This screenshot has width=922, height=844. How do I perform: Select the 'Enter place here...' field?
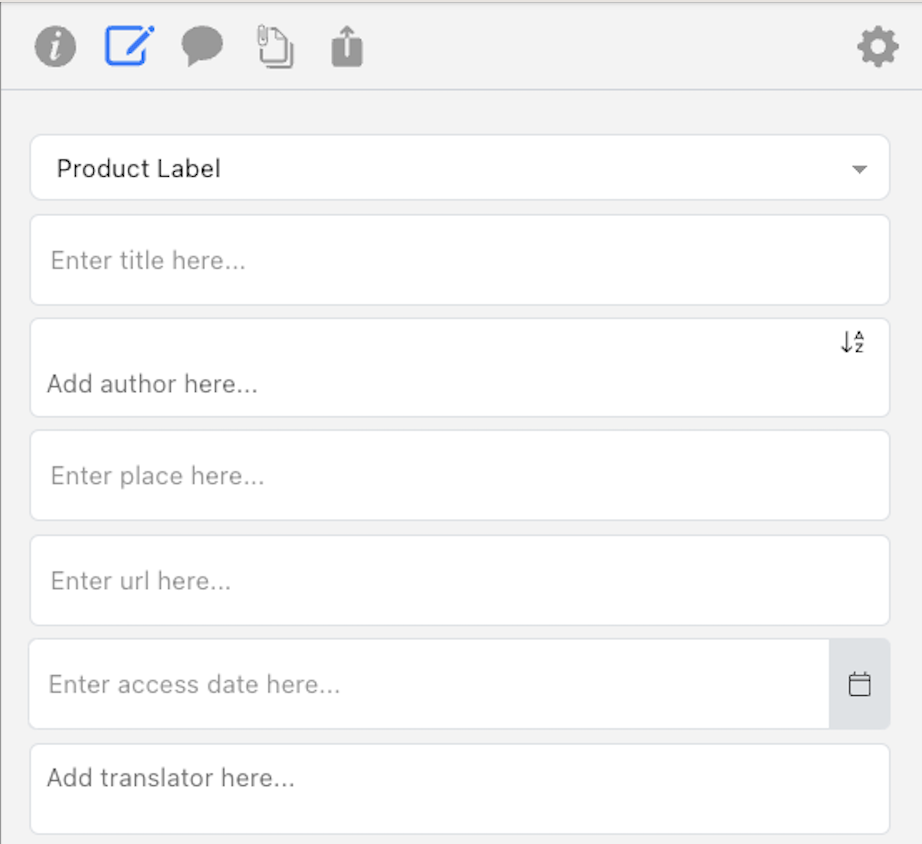click(x=460, y=475)
